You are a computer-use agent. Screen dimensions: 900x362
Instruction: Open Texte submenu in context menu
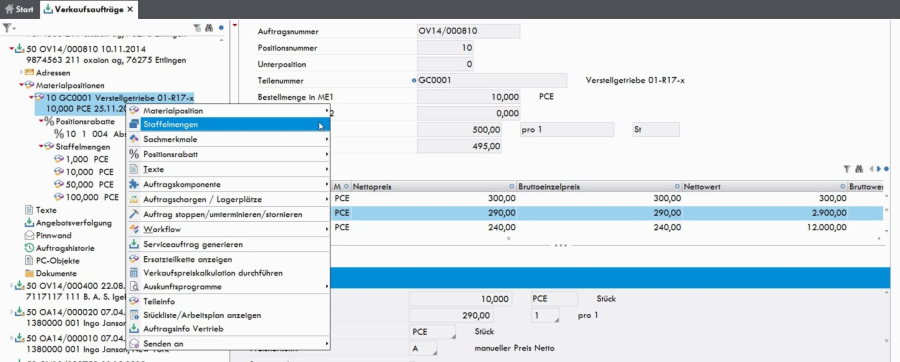(x=228, y=169)
